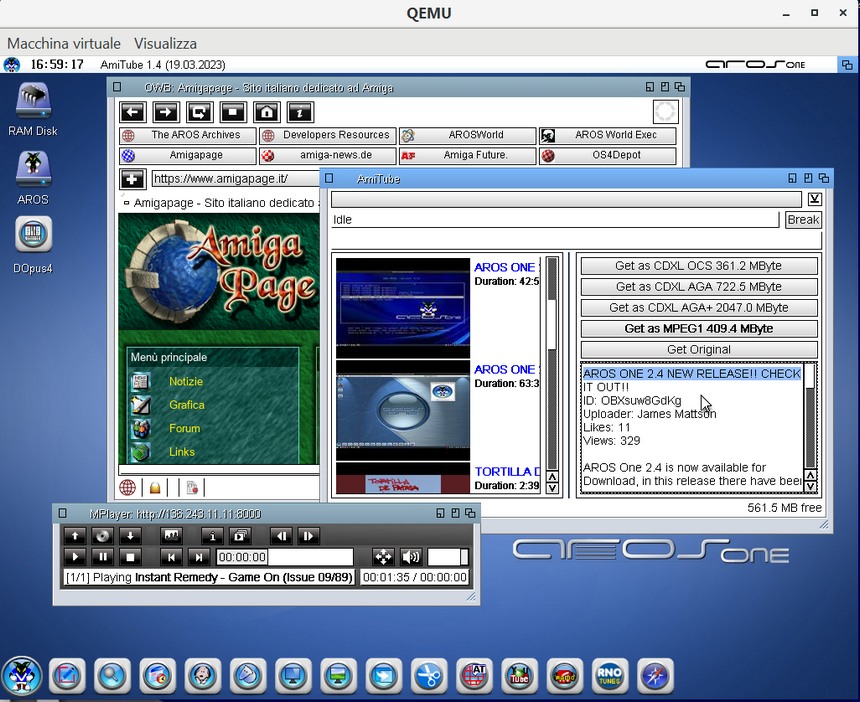Click the Break button in AmiTube
The image size is (860, 702).
tap(803, 220)
